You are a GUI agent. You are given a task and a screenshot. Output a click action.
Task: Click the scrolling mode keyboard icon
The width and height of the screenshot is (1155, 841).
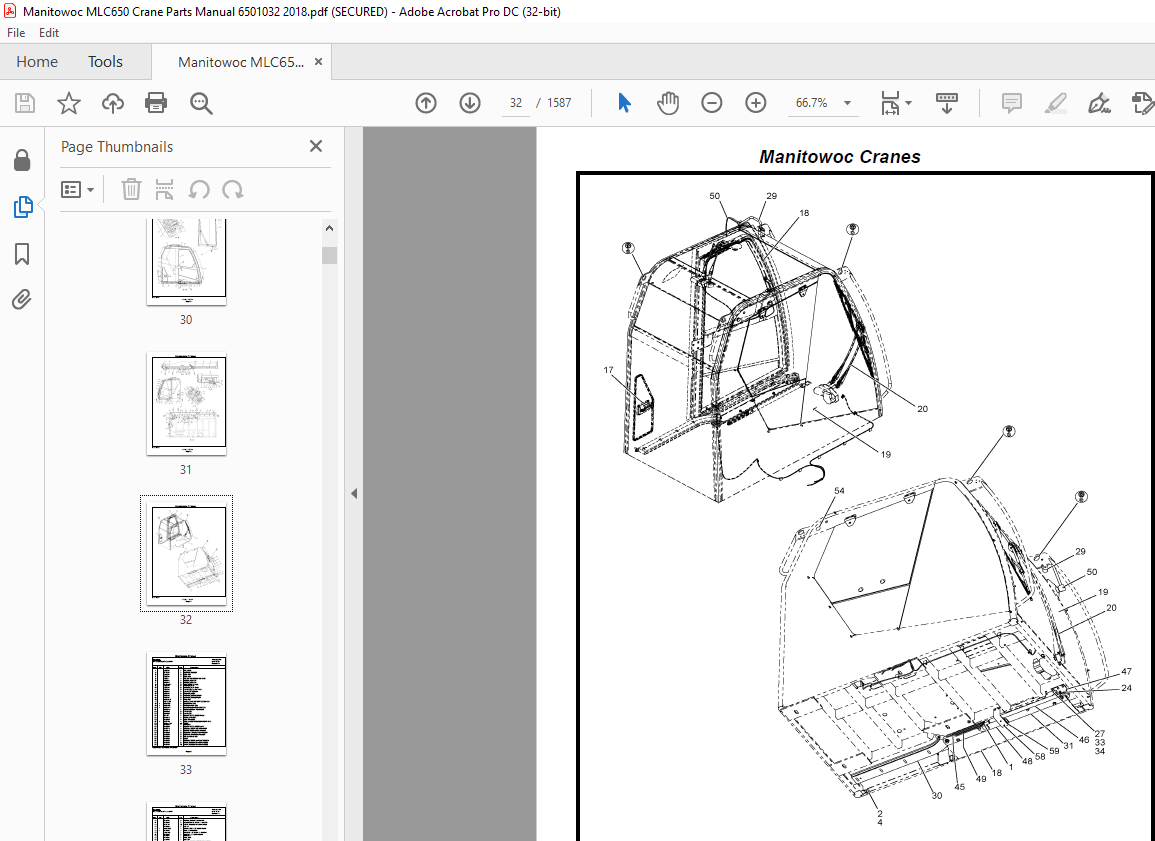947,103
